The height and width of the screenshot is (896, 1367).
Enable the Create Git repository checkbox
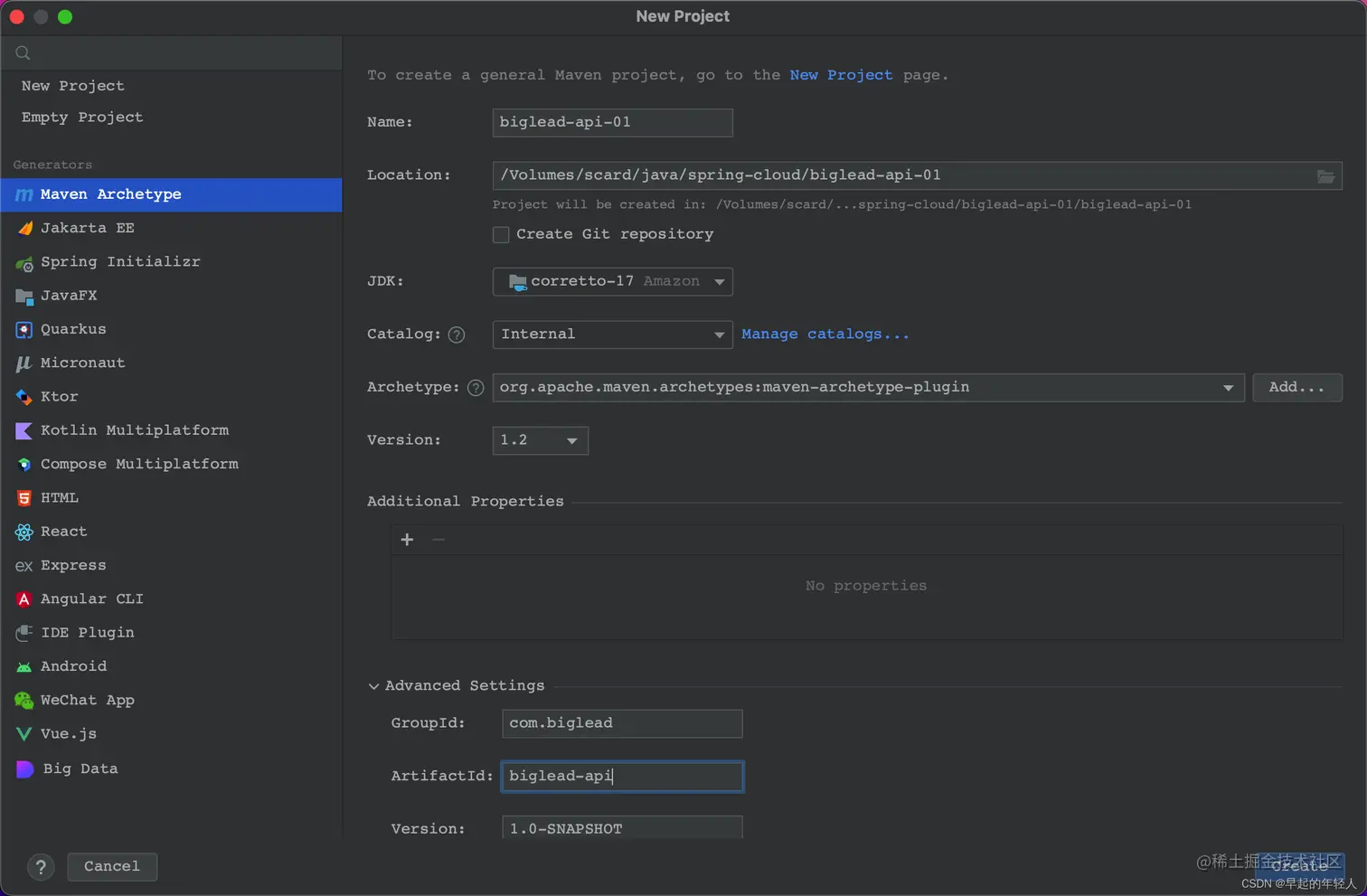coord(501,235)
